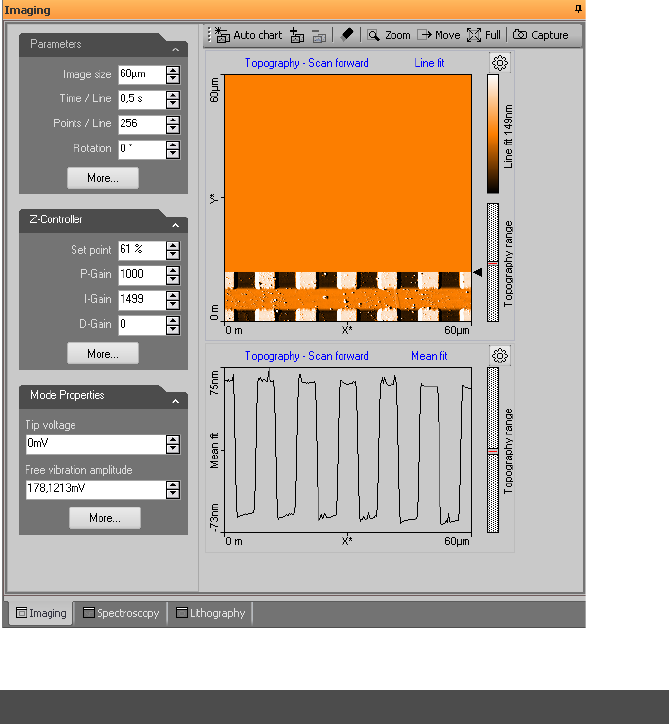Click the add chart icon
669x724 pixels.
coord(297,35)
